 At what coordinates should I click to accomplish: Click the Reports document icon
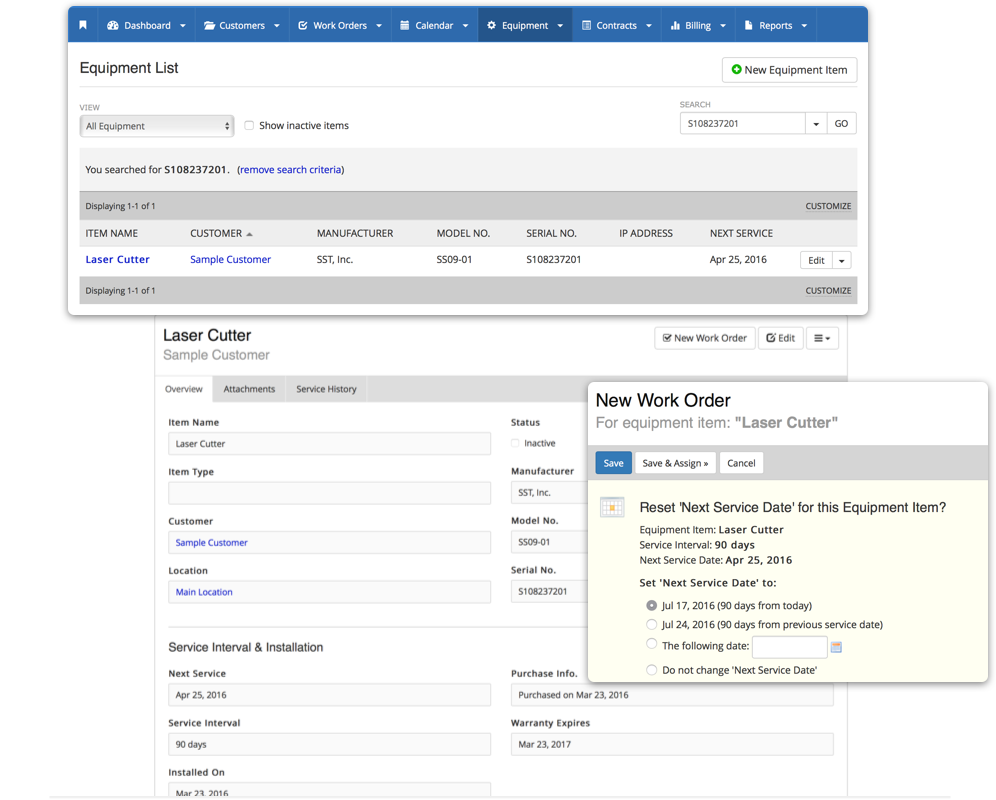click(x=748, y=25)
